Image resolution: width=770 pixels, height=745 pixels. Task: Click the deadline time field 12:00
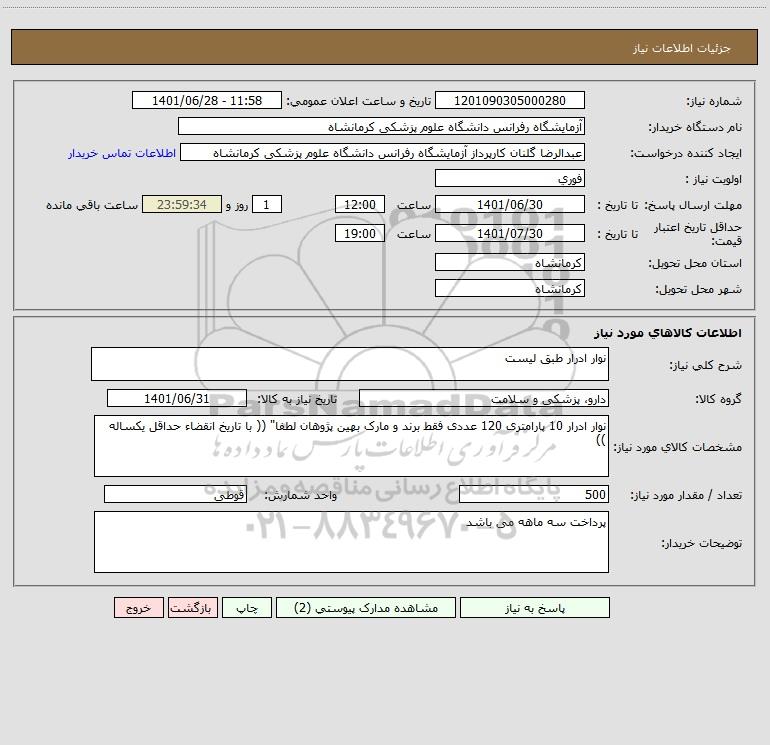[359, 204]
